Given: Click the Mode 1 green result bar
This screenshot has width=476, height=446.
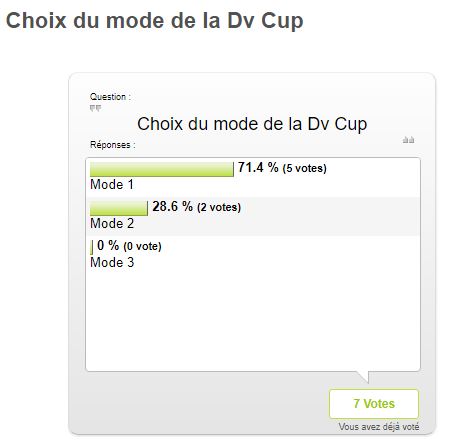Looking at the screenshot, I should tap(162, 169).
